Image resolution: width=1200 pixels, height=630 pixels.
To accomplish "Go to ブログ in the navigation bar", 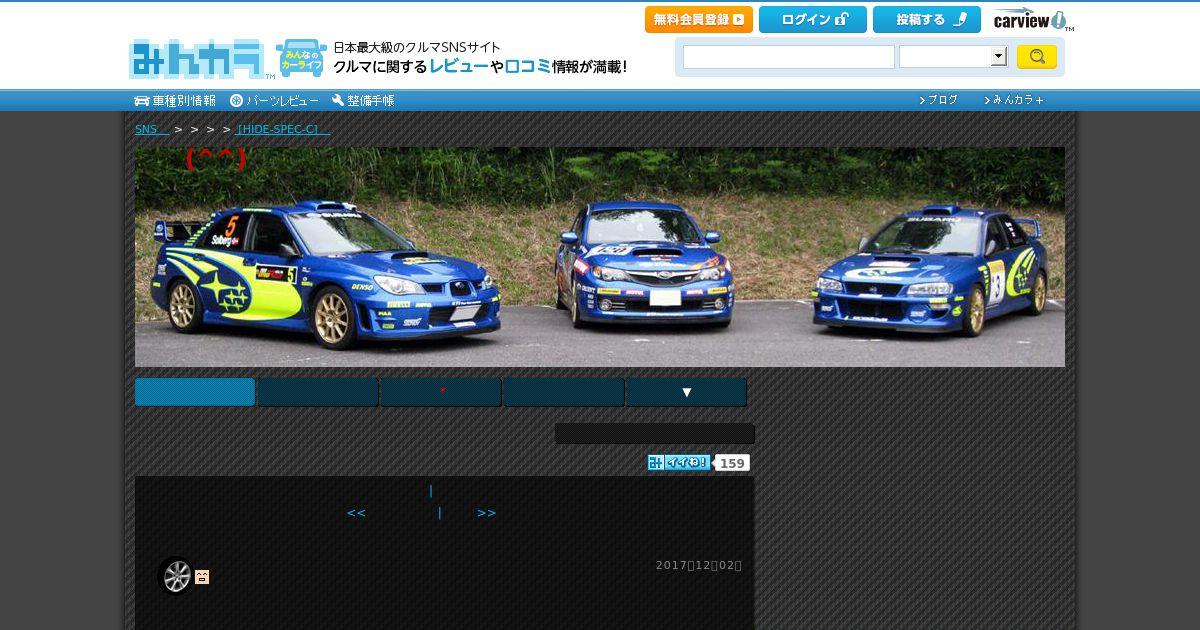I will click(938, 100).
